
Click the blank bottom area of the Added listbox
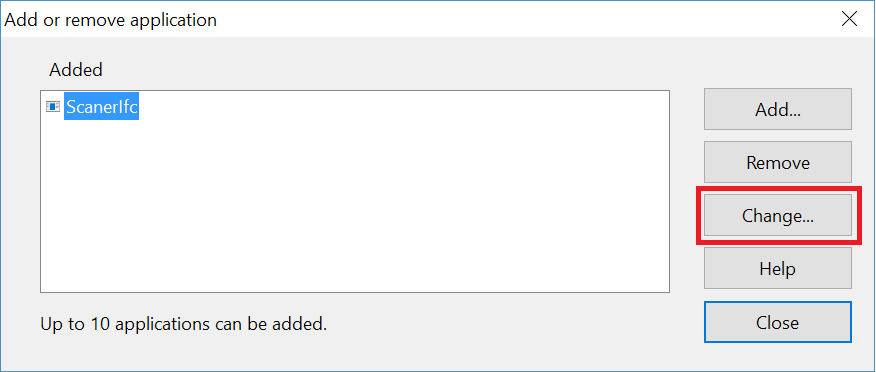(x=355, y=263)
